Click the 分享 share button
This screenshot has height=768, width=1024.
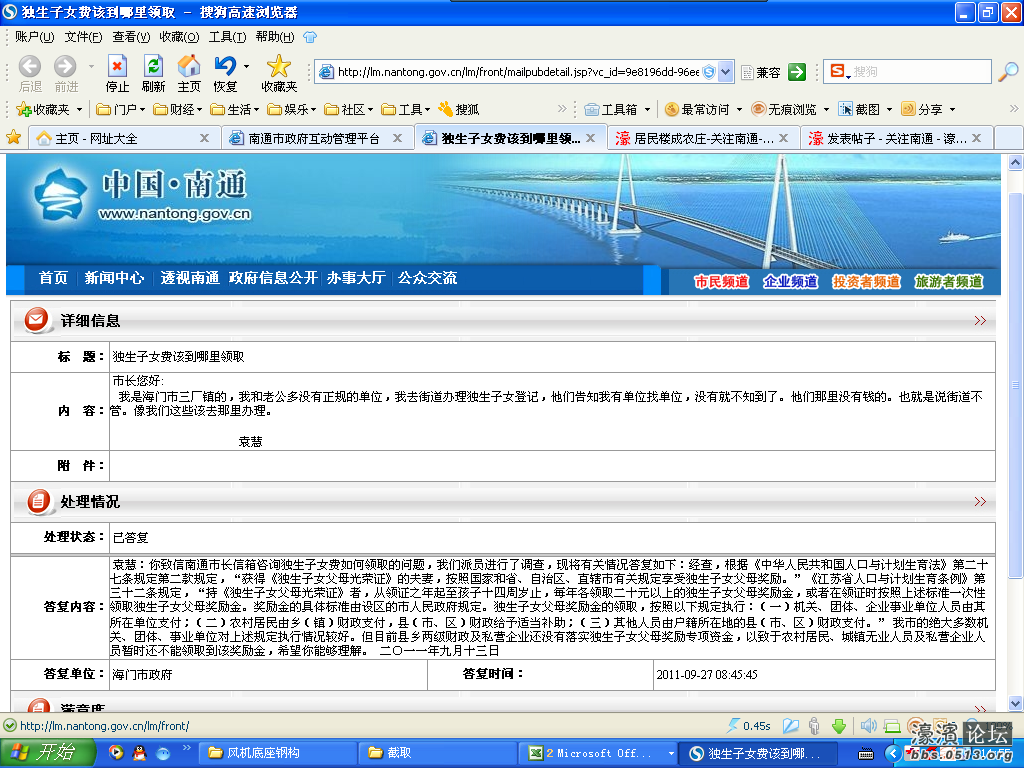pyautogui.click(x=928, y=109)
